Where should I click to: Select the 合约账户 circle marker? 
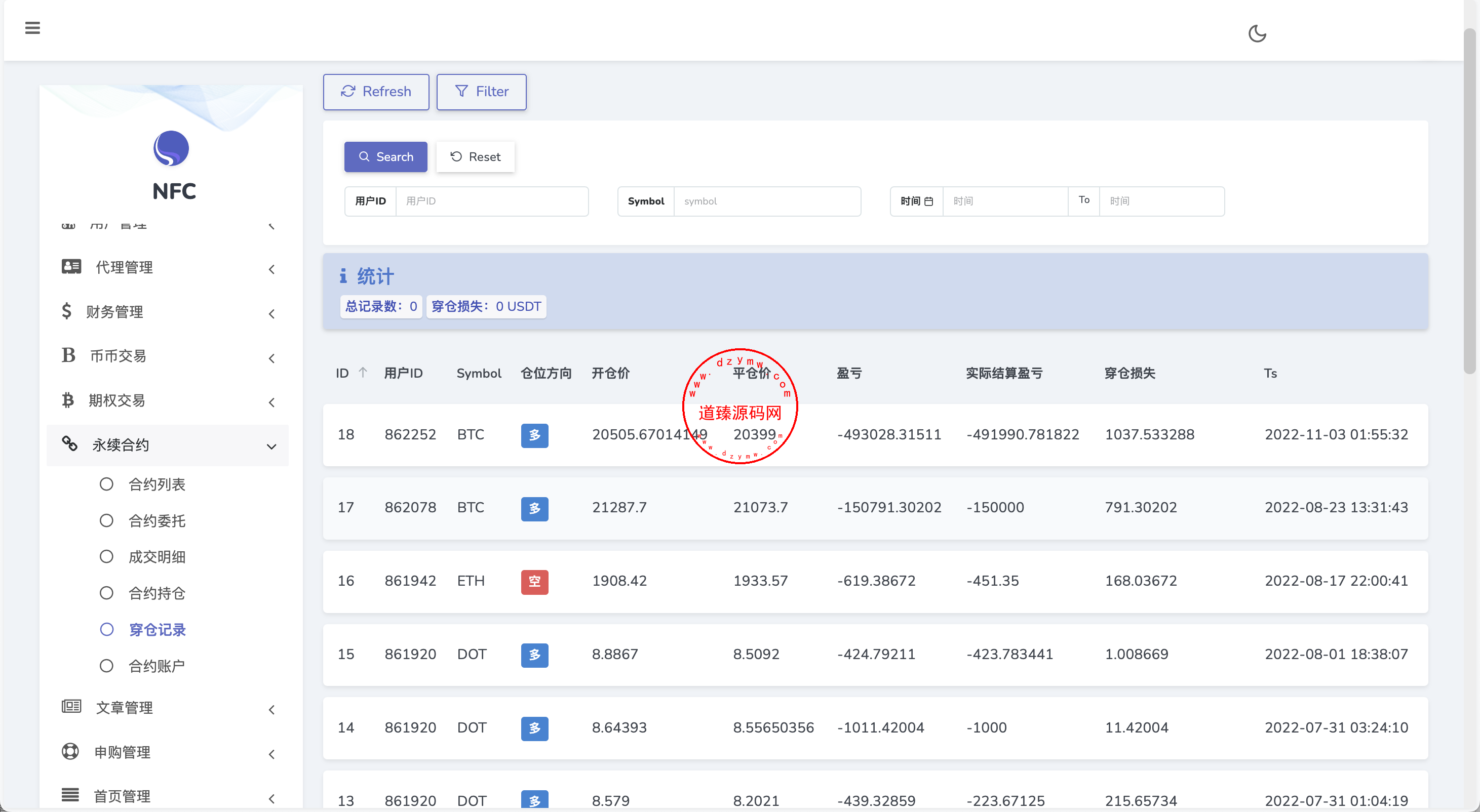(x=106, y=666)
